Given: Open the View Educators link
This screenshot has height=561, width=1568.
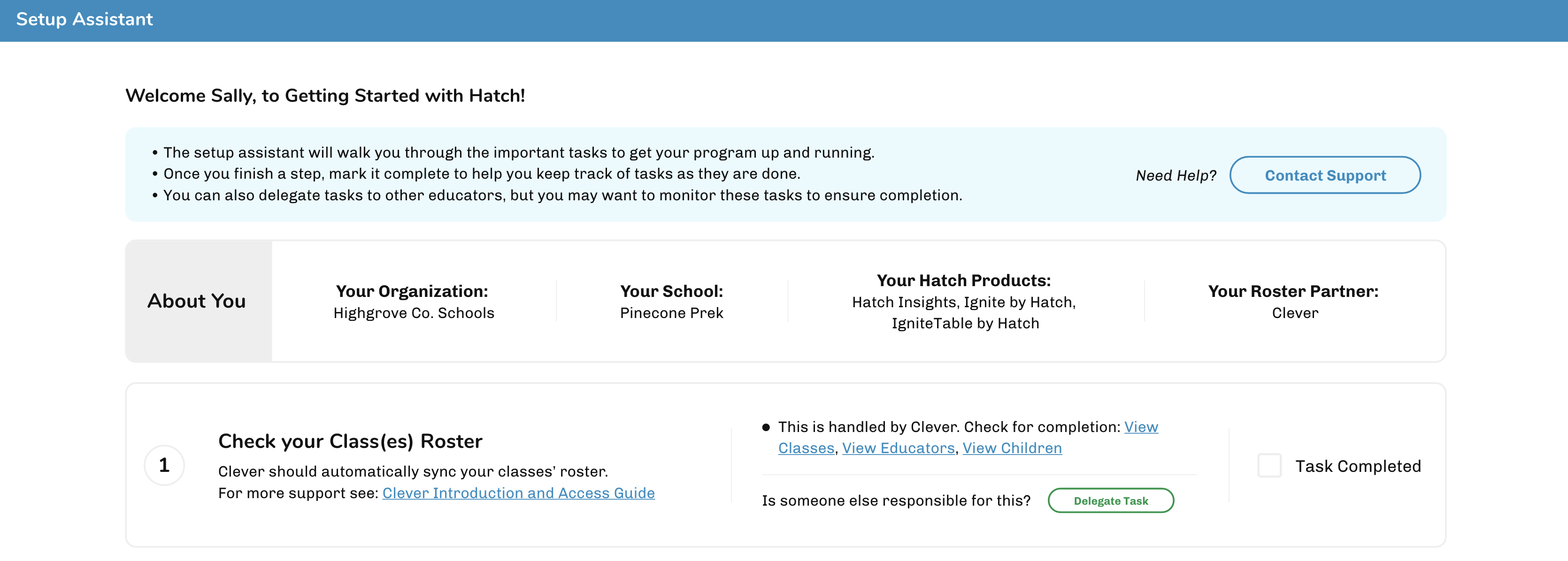Looking at the screenshot, I should coord(898,448).
